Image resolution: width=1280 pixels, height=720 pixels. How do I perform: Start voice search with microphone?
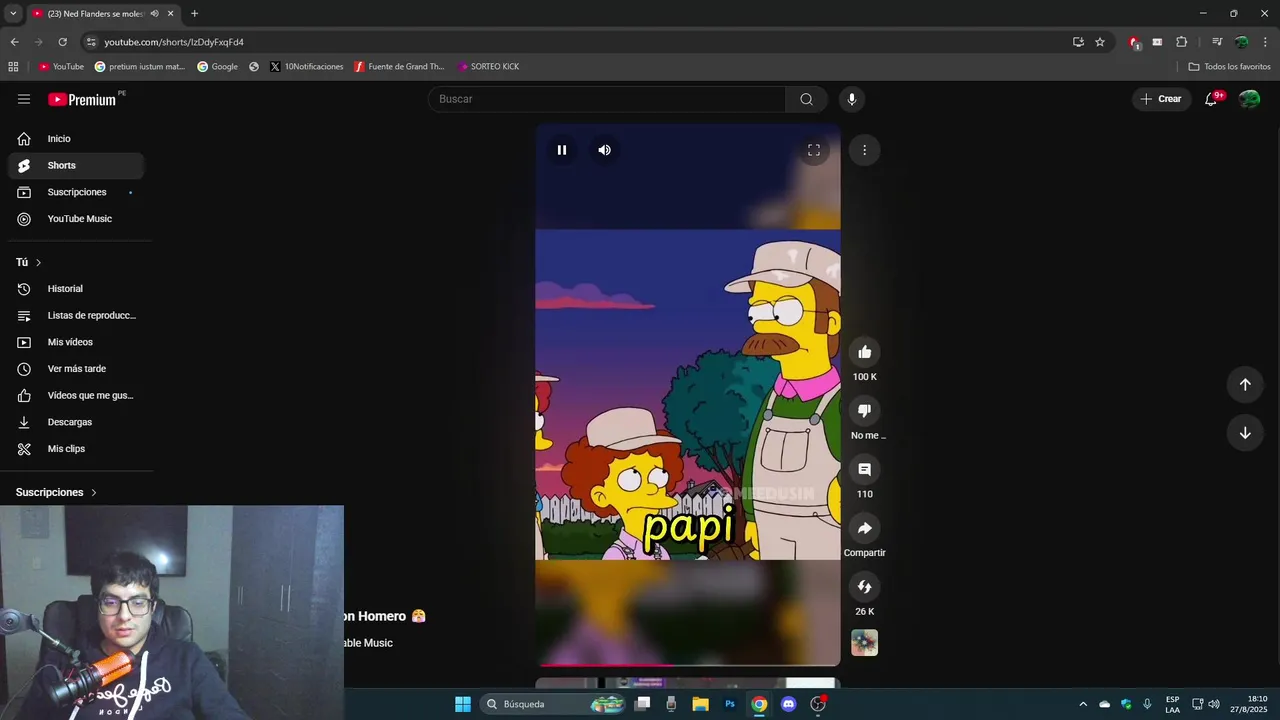pyautogui.click(x=852, y=99)
